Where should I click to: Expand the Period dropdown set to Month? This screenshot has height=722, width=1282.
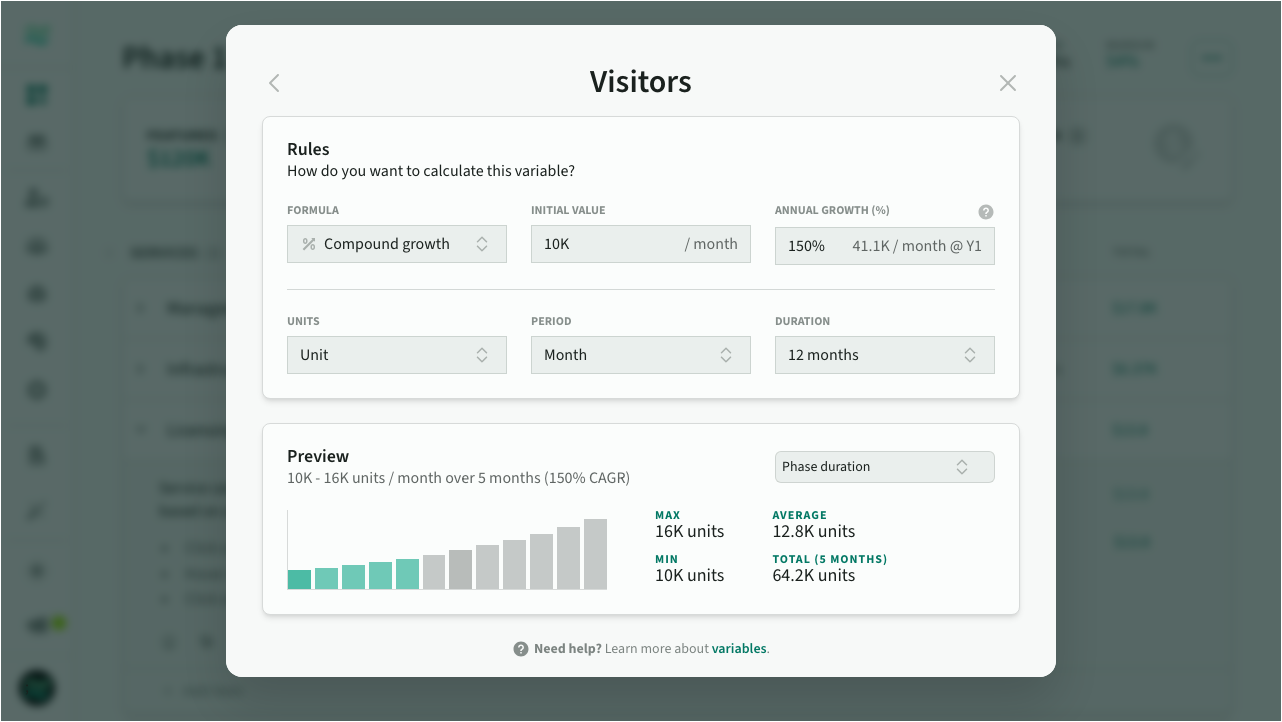click(640, 355)
